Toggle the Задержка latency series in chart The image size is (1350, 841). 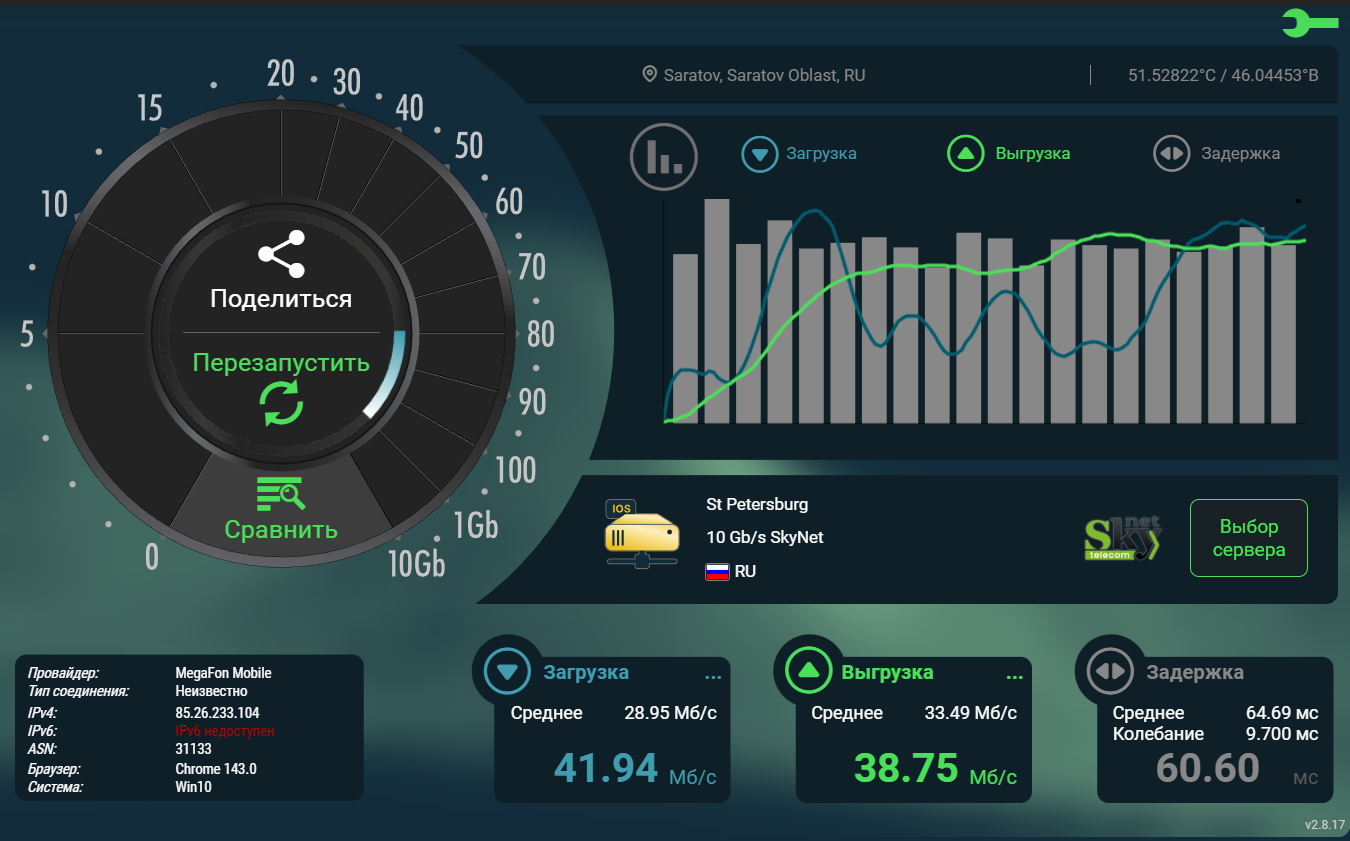click(1216, 154)
